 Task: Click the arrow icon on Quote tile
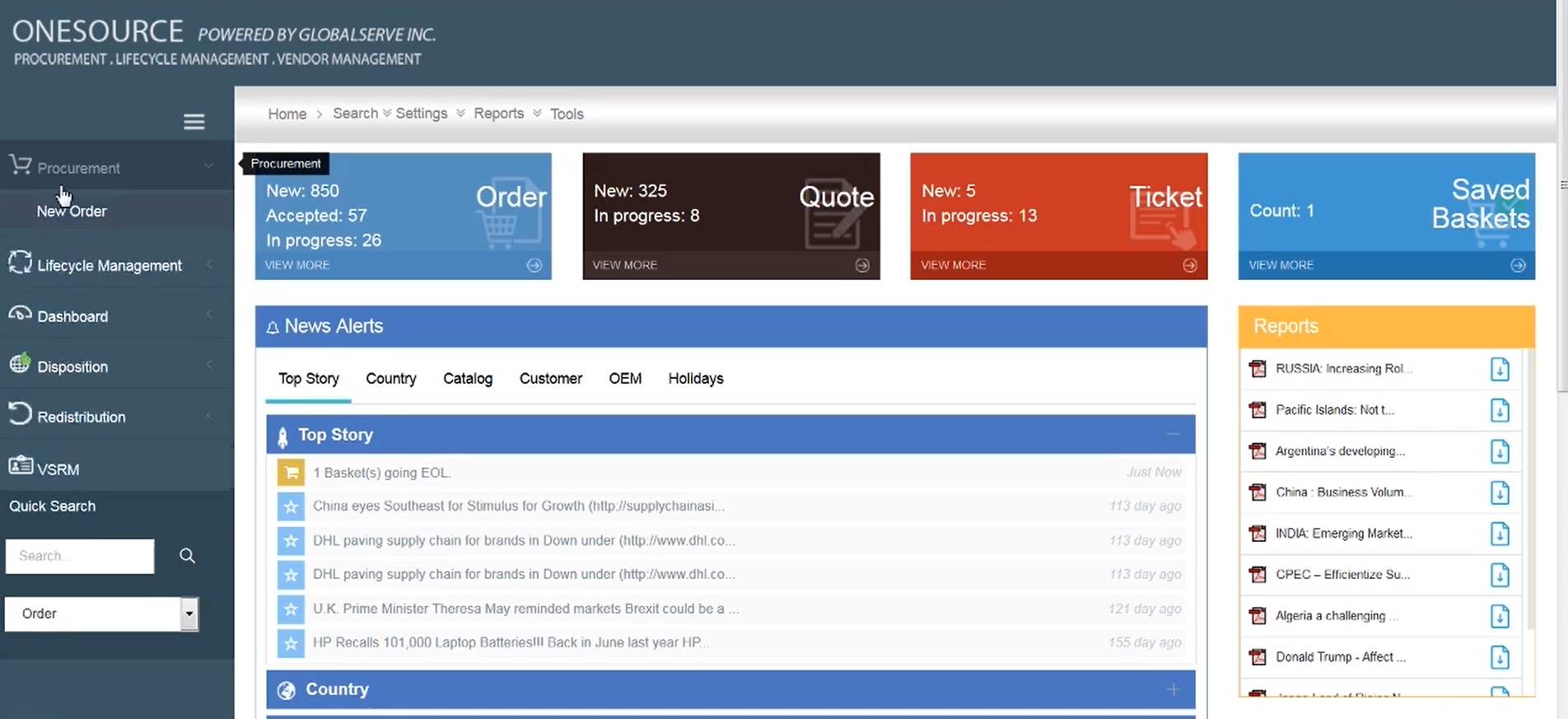pos(862,265)
